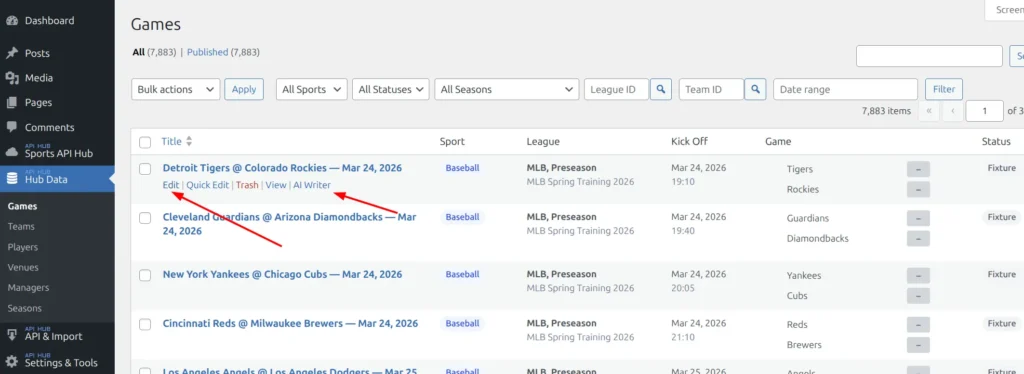Open the All Seasons filter dropdown
This screenshot has width=1024, height=374.
507,89
